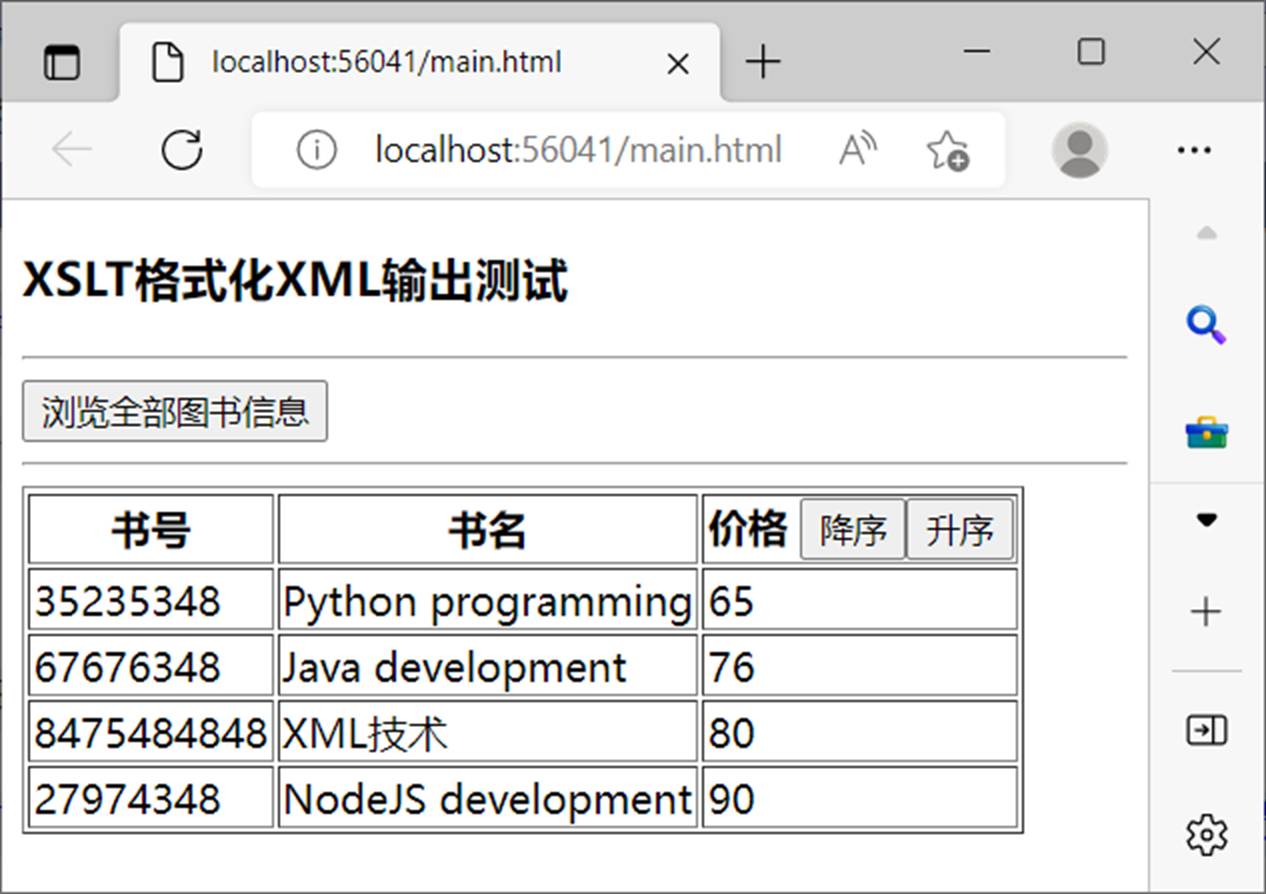Click 浏览全部图书信息 button
Viewport: 1266px width, 894px height.
pos(175,411)
